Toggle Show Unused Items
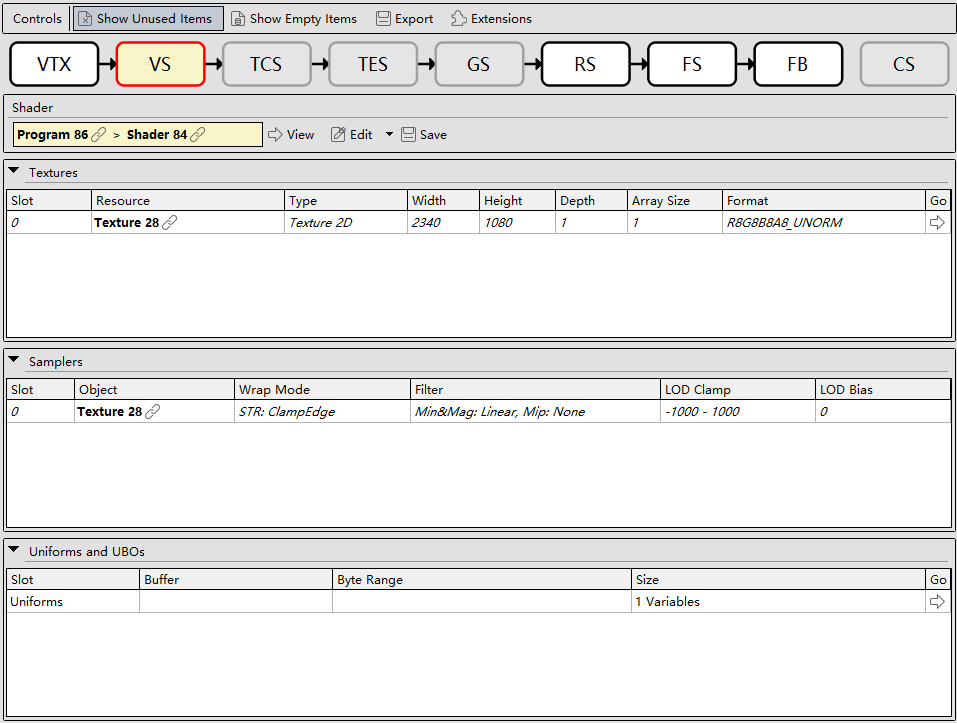The height and width of the screenshot is (723, 957). [148, 19]
